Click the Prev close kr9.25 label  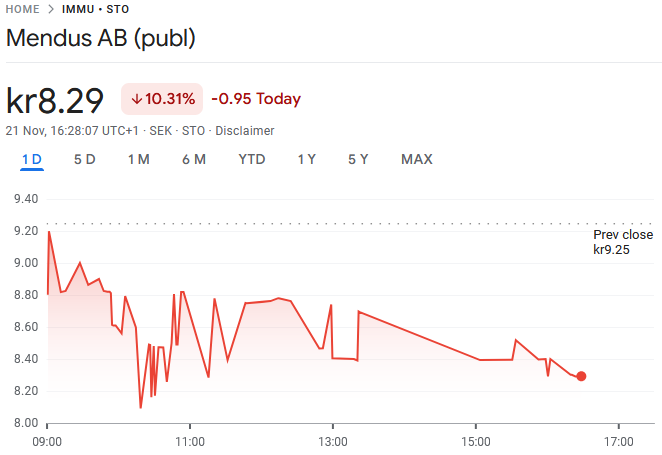(623, 242)
